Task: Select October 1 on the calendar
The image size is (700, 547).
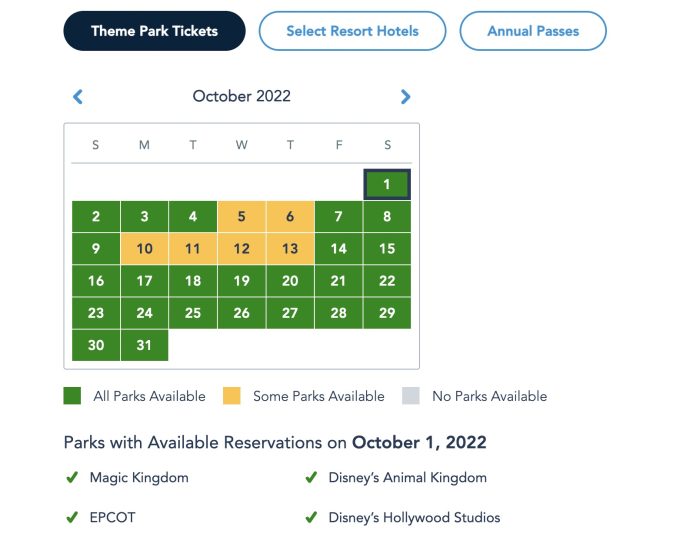Action: click(387, 184)
